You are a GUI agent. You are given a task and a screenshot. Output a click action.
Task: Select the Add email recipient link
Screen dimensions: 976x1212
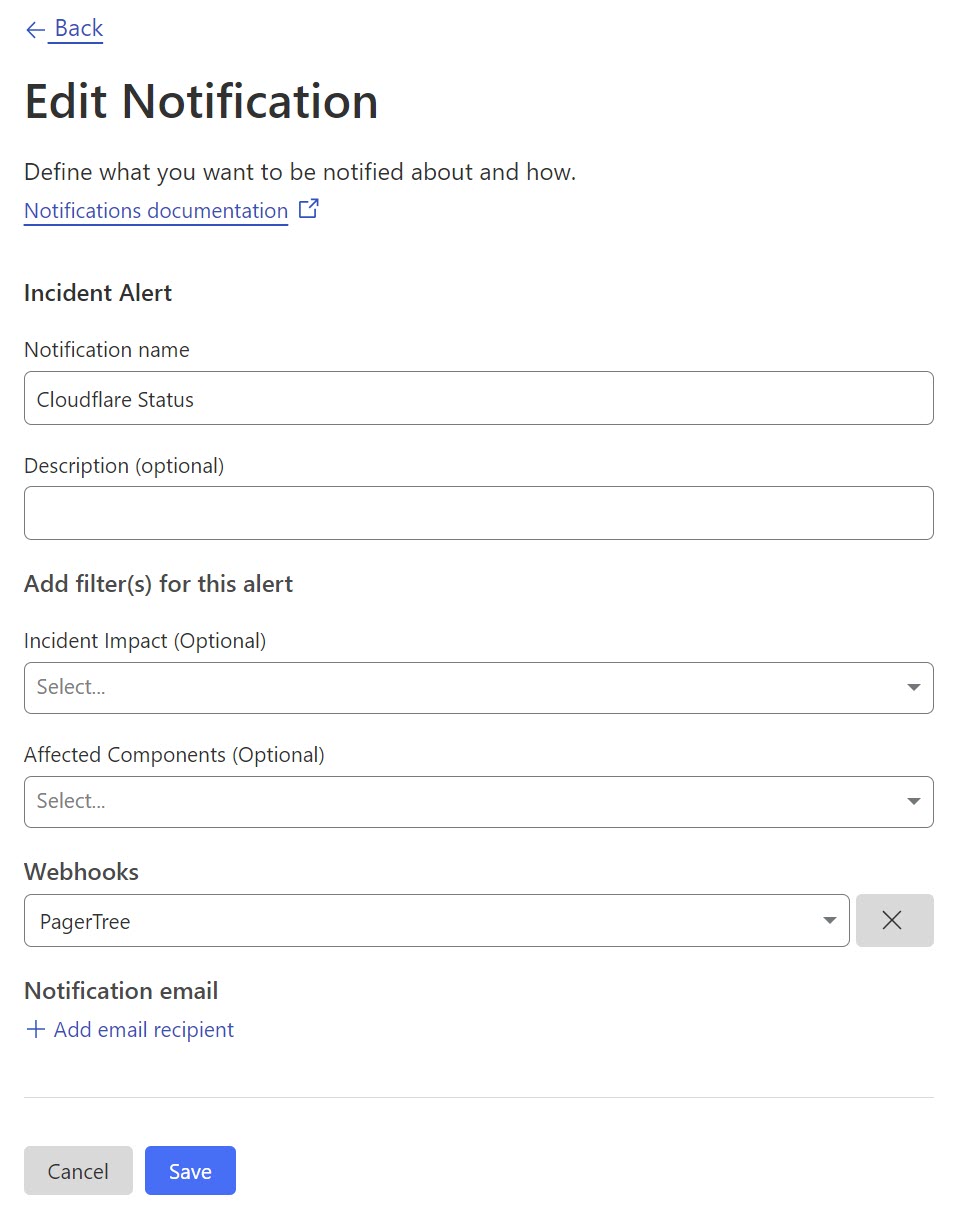tap(143, 1030)
